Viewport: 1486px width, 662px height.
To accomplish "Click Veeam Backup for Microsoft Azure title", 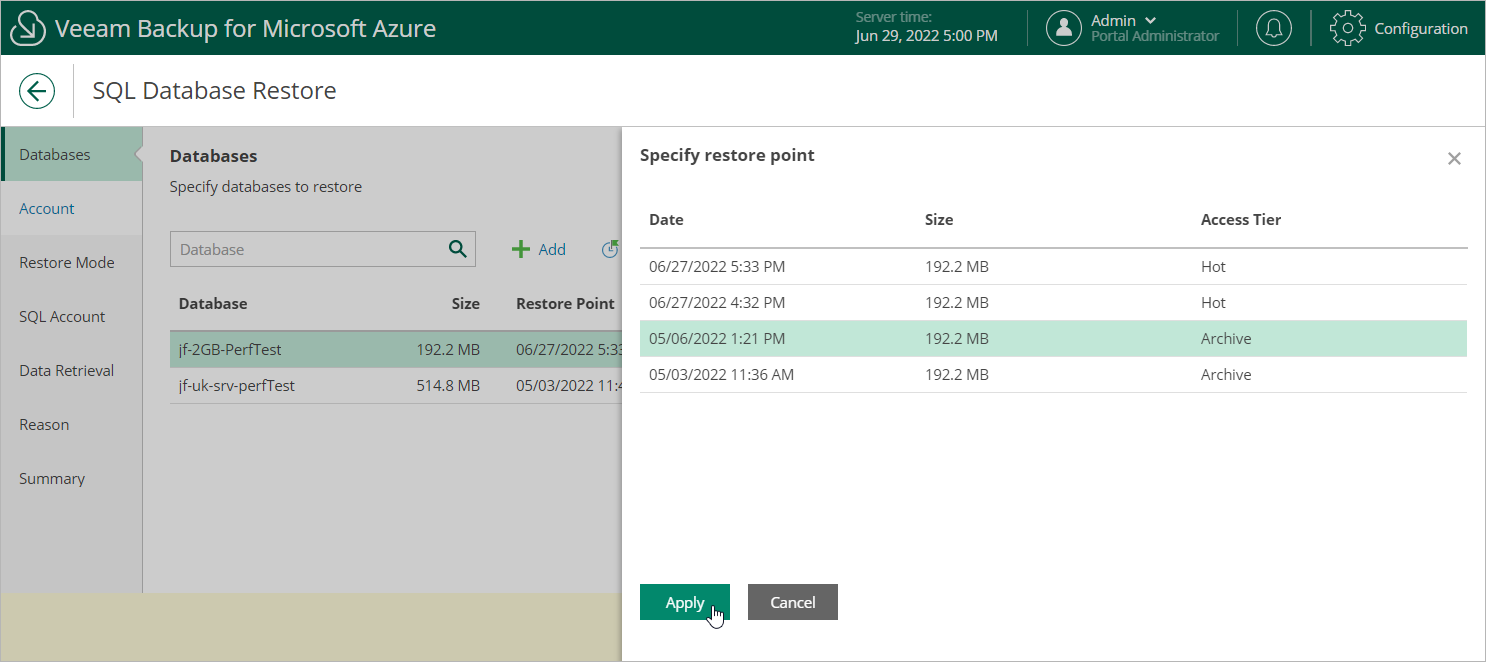I will coord(246,28).
